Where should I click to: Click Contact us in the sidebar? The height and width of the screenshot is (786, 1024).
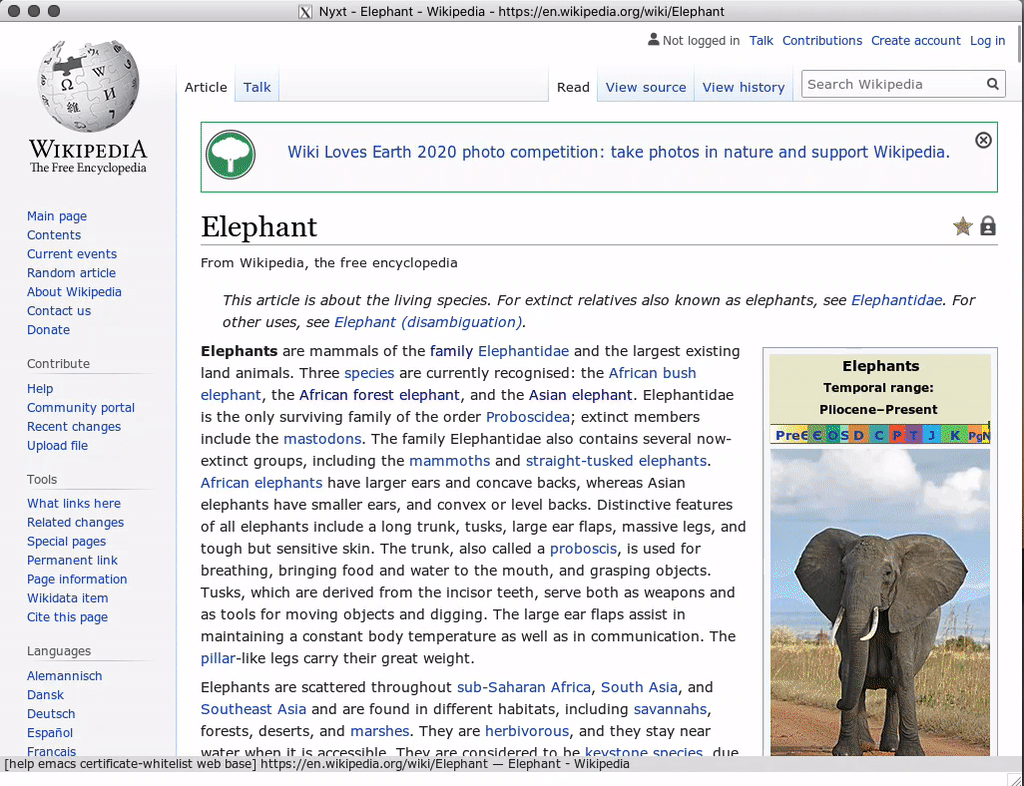59,311
